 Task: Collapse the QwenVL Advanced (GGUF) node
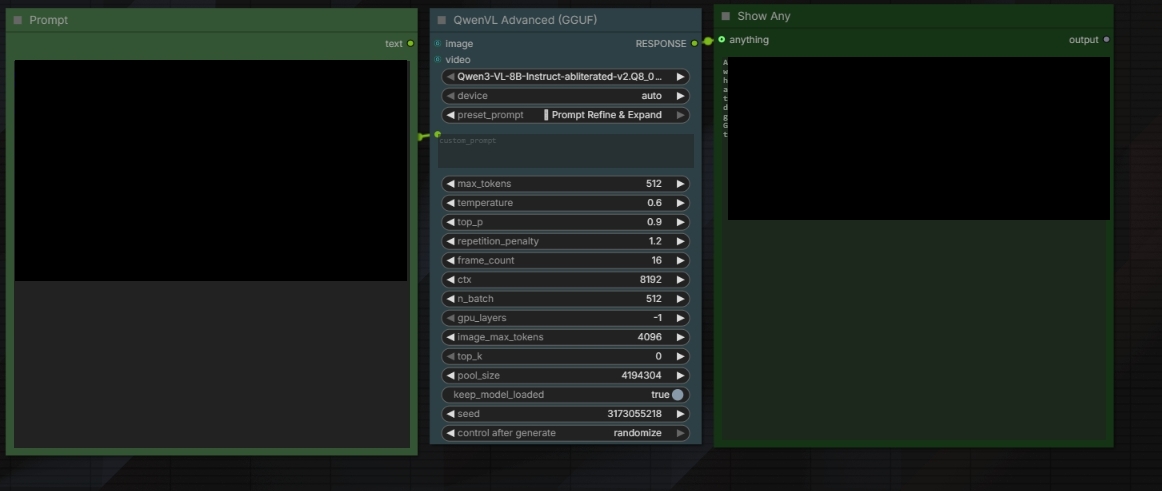(x=442, y=20)
